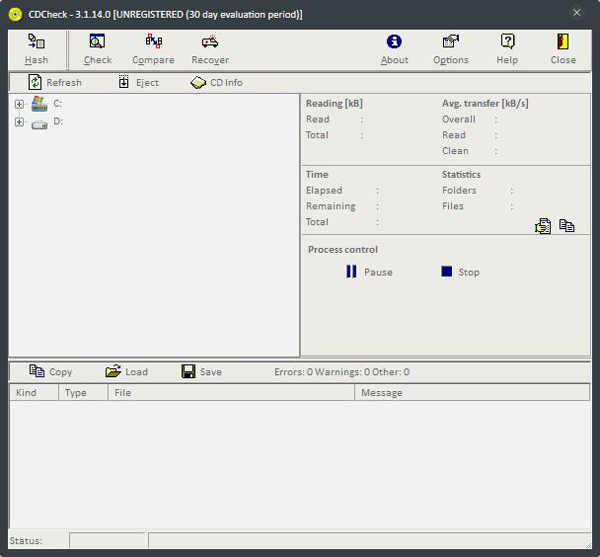Refresh the drive list
This screenshot has height=557, width=600.
pyautogui.click(x=55, y=82)
